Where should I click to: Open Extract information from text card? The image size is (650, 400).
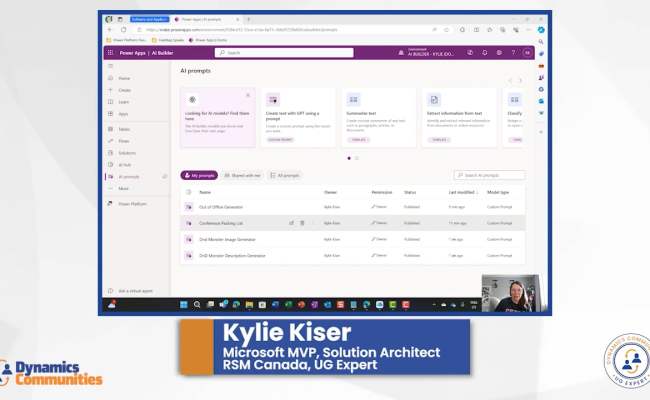tap(459, 117)
